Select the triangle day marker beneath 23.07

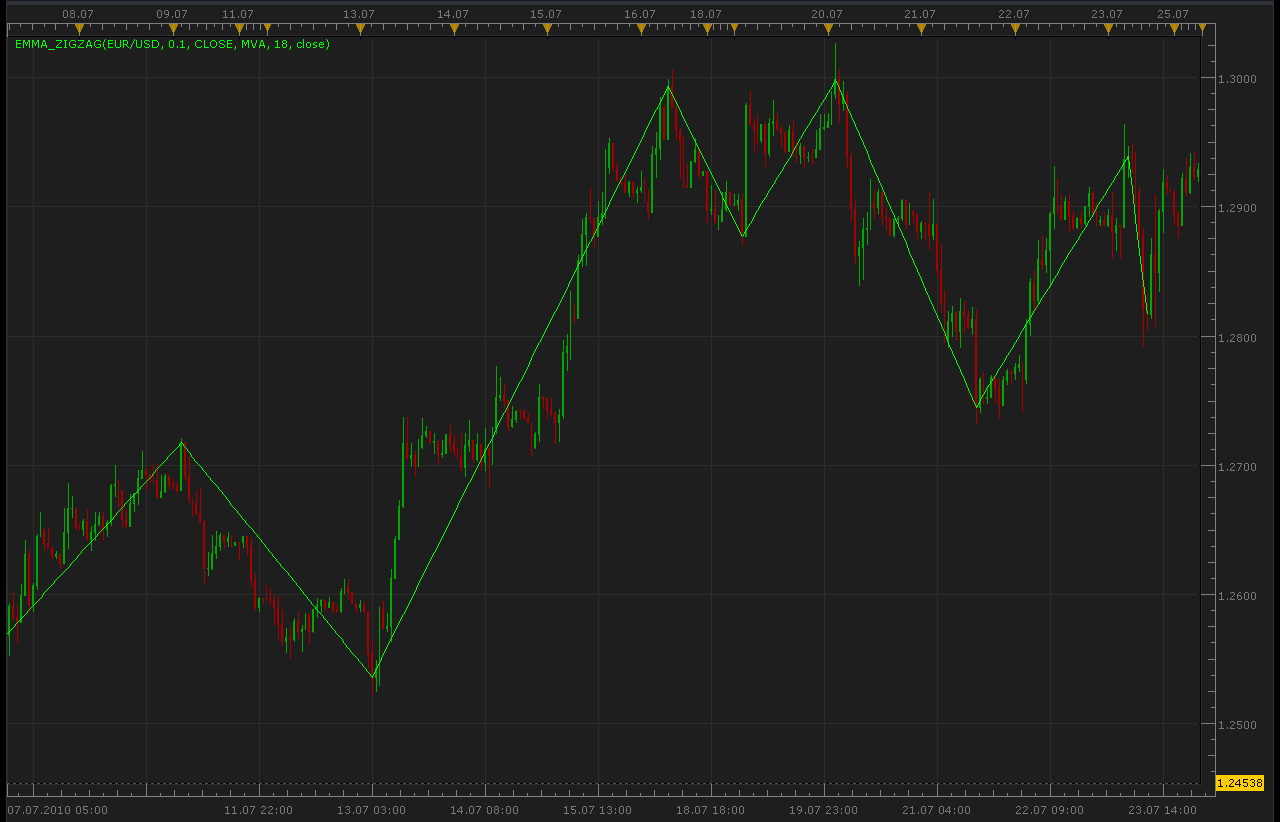click(x=1108, y=29)
